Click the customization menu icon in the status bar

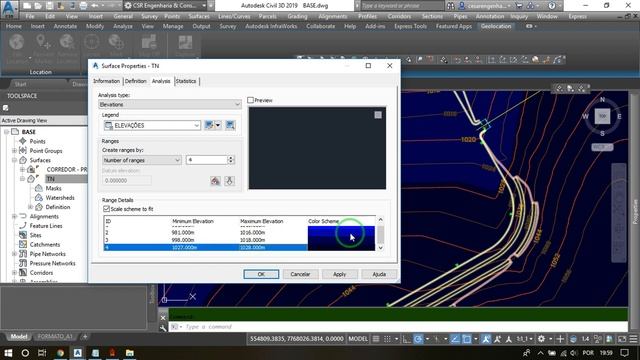click(633, 339)
